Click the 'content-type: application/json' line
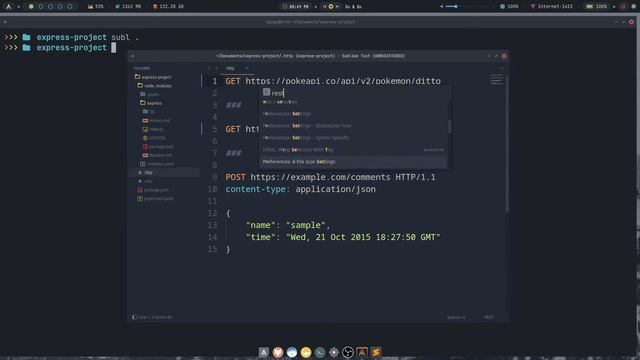Viewport: 640px width, 360px height. (x=300, y=189)
